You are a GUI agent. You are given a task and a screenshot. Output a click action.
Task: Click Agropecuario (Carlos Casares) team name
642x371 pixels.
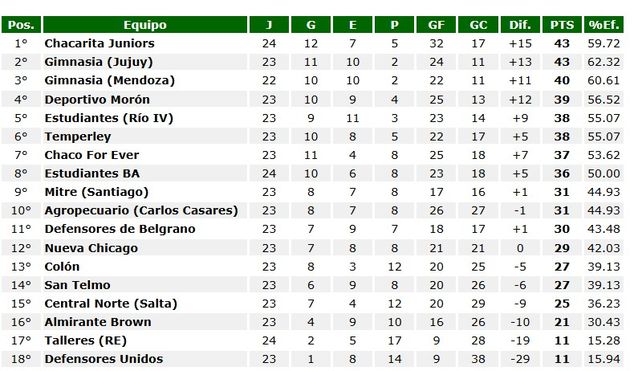coord(141,210)
